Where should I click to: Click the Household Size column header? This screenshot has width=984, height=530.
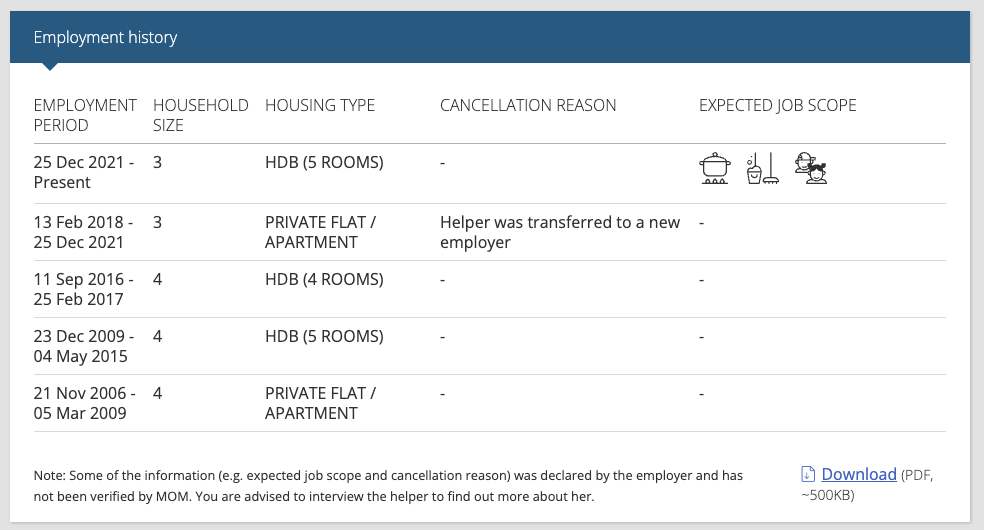point(200,115)
